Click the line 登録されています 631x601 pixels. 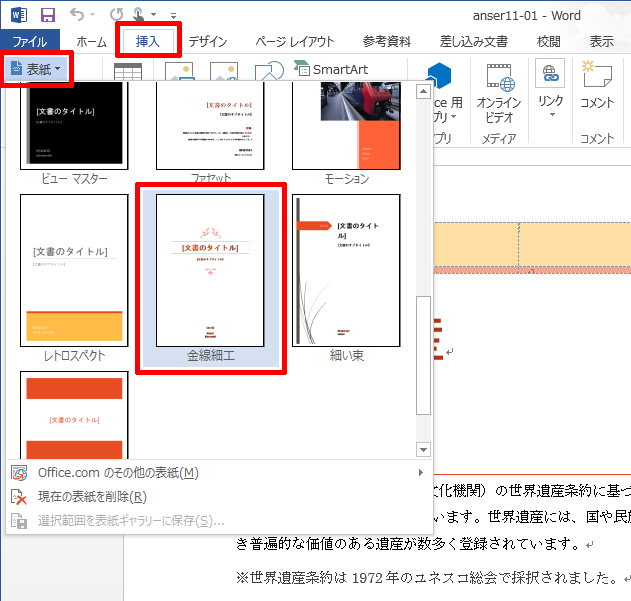pos(407,544)
